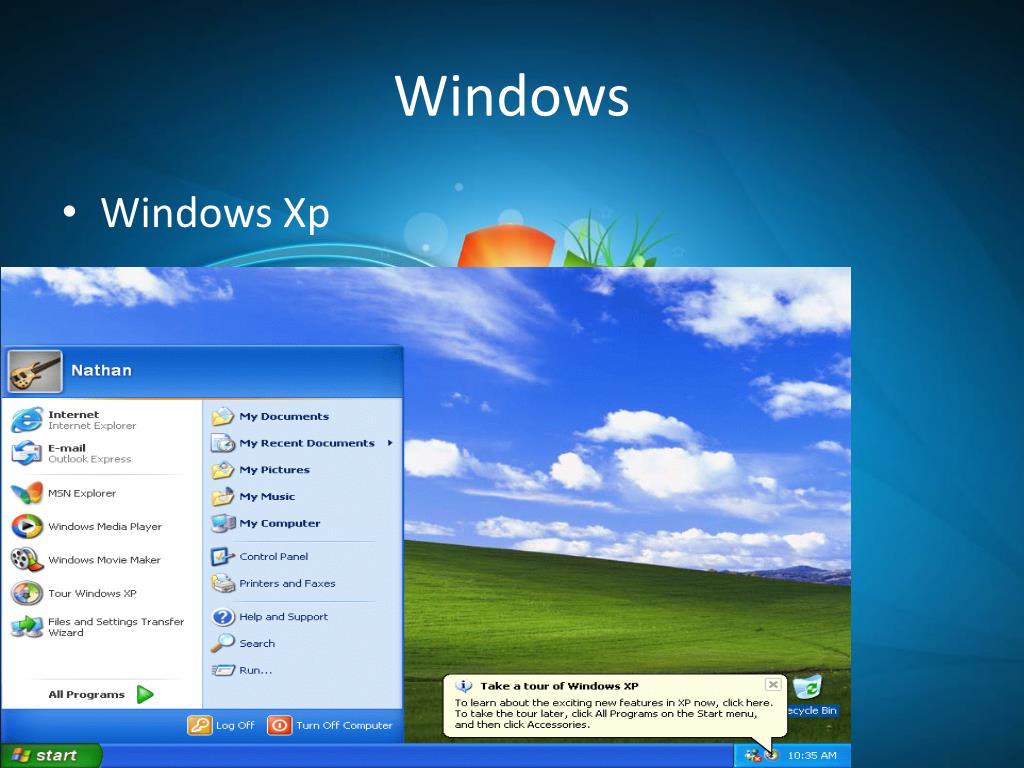1024x768 pixels.
Task: Click the info icon in tour balloon
Action: [464, 686]
